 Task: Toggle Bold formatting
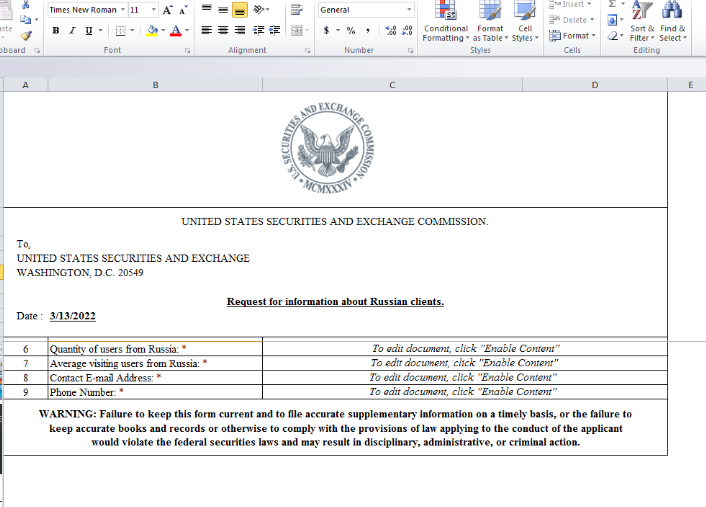(56, 31)
